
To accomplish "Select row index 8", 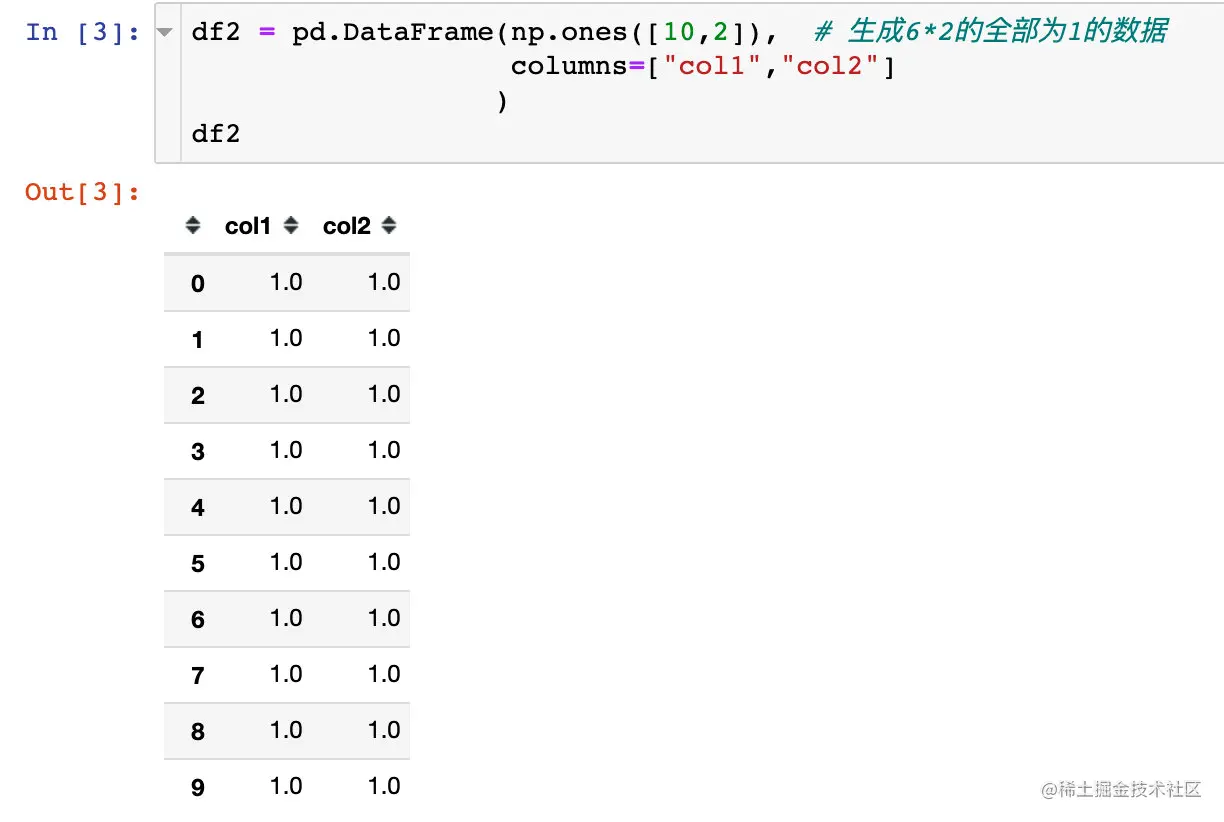I will tap(197, 732).
